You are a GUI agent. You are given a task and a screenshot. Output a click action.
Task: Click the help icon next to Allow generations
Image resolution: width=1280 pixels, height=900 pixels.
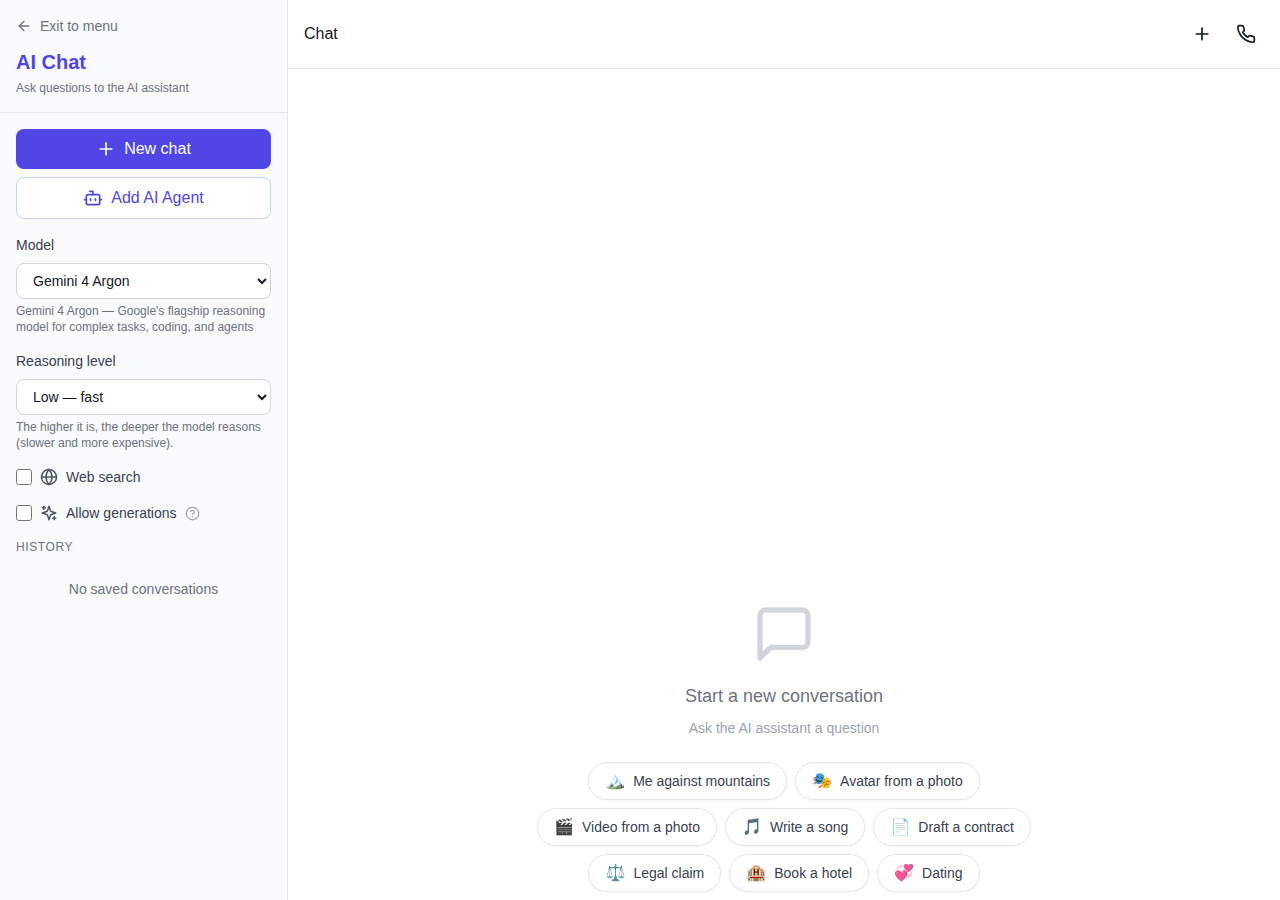click(193, 514)
